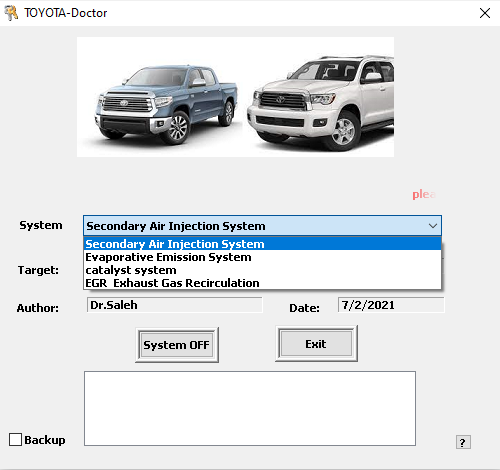Click the Author: label
The image size is (500, 470).
pos(38,308)
